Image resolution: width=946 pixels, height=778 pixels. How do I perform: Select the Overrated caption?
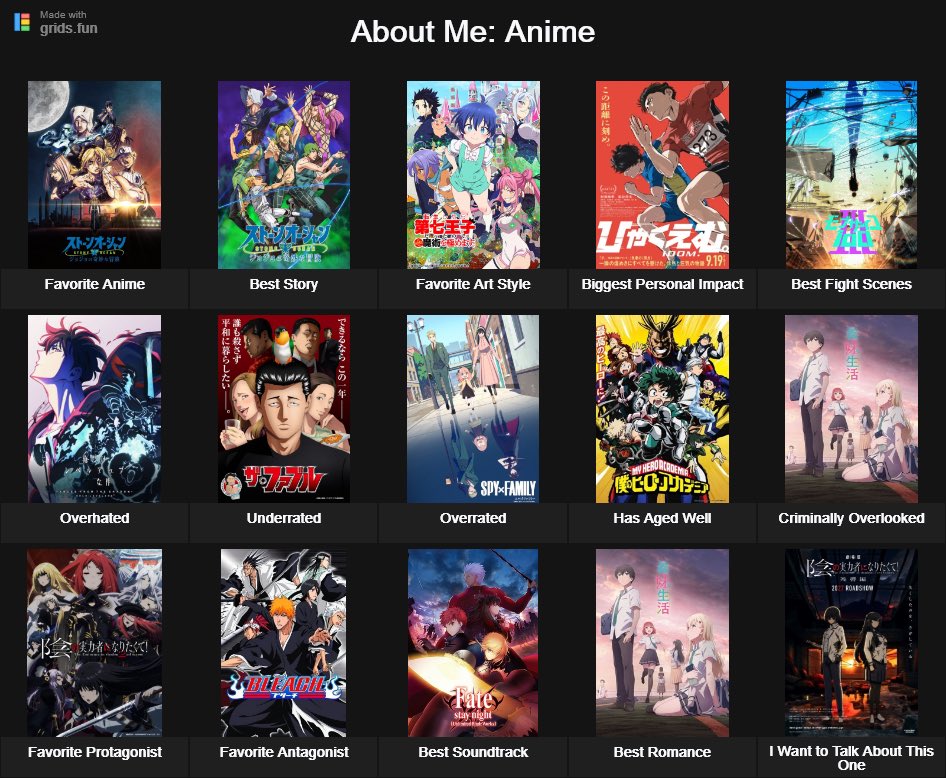click(473, 518)
